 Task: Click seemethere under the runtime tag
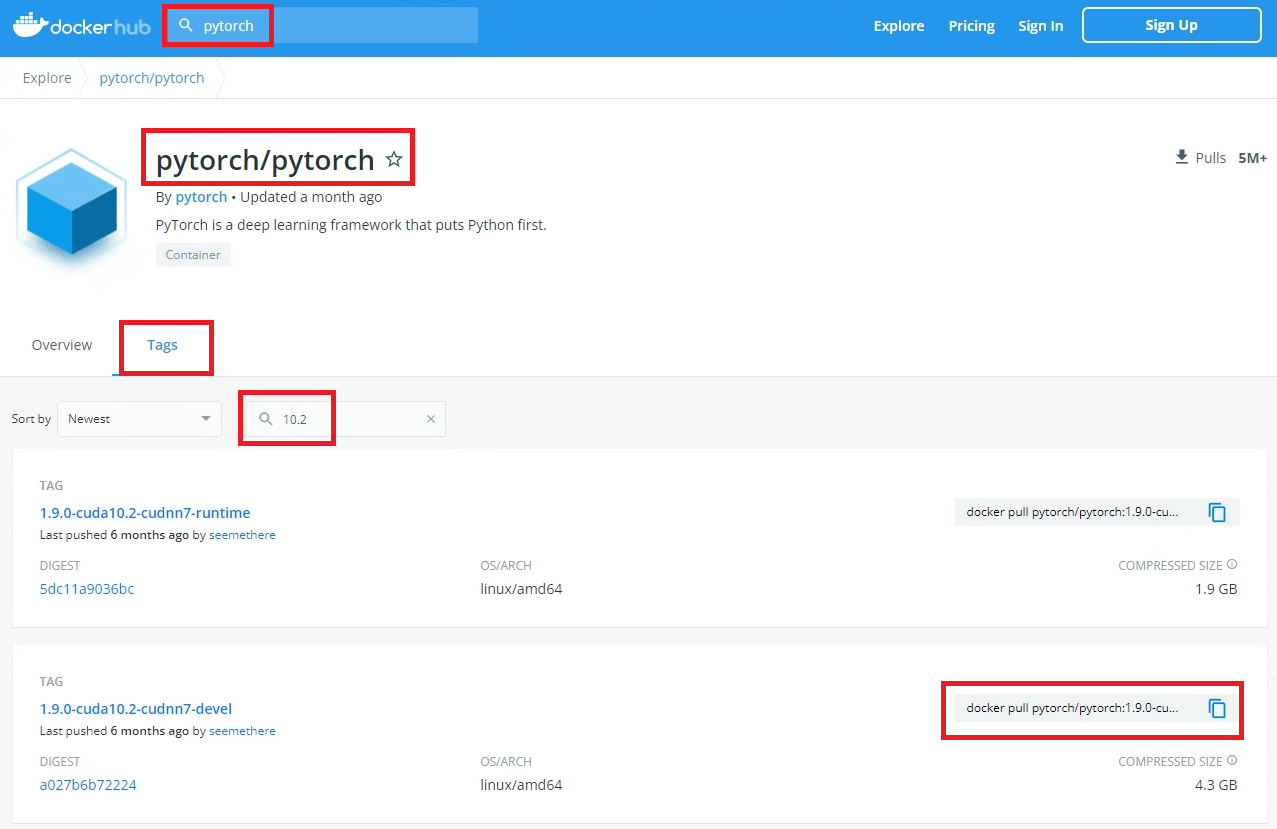coord(242,535)
